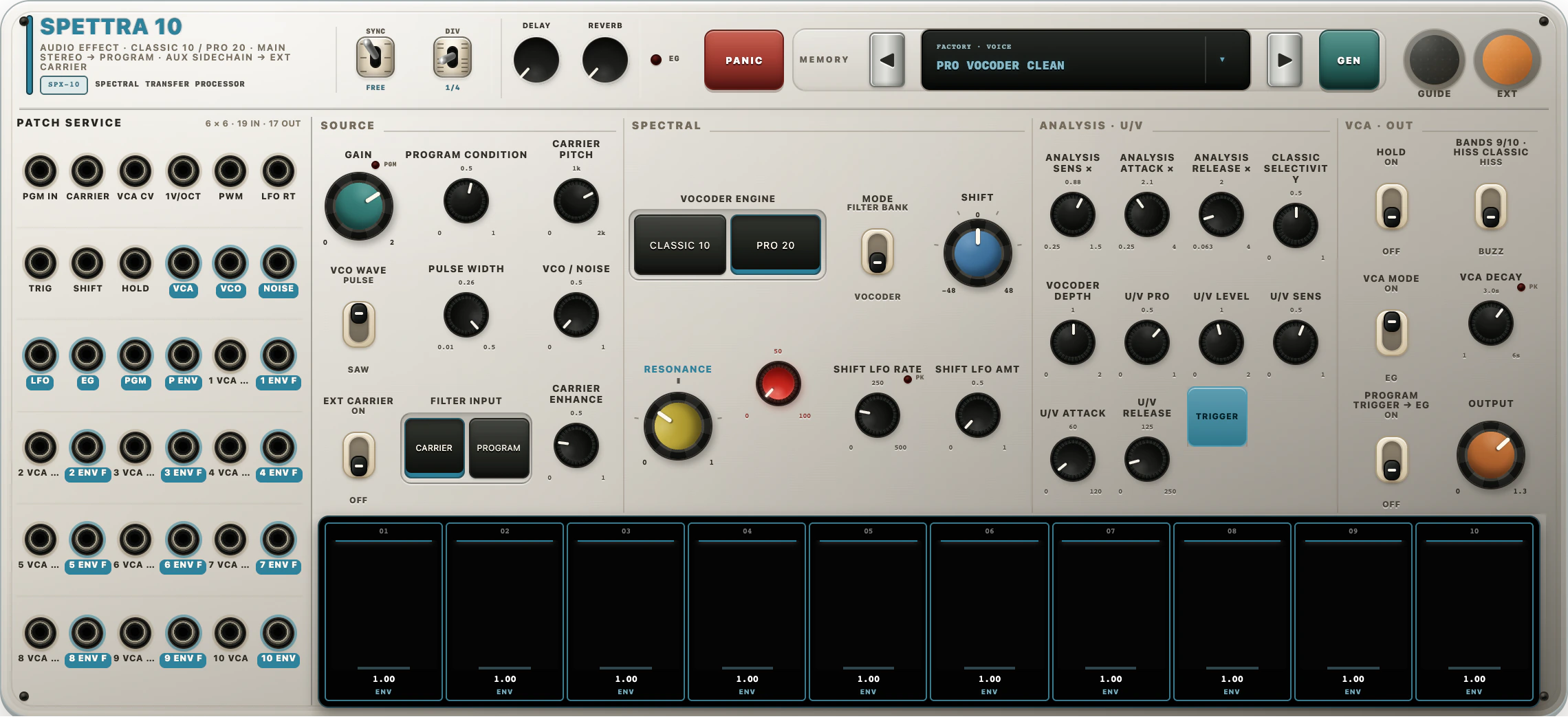Image resolution: width=1568 pixels, height=719 pixels.
Task: Load previous preset with left arrow
Action: (x=887, y=60)
